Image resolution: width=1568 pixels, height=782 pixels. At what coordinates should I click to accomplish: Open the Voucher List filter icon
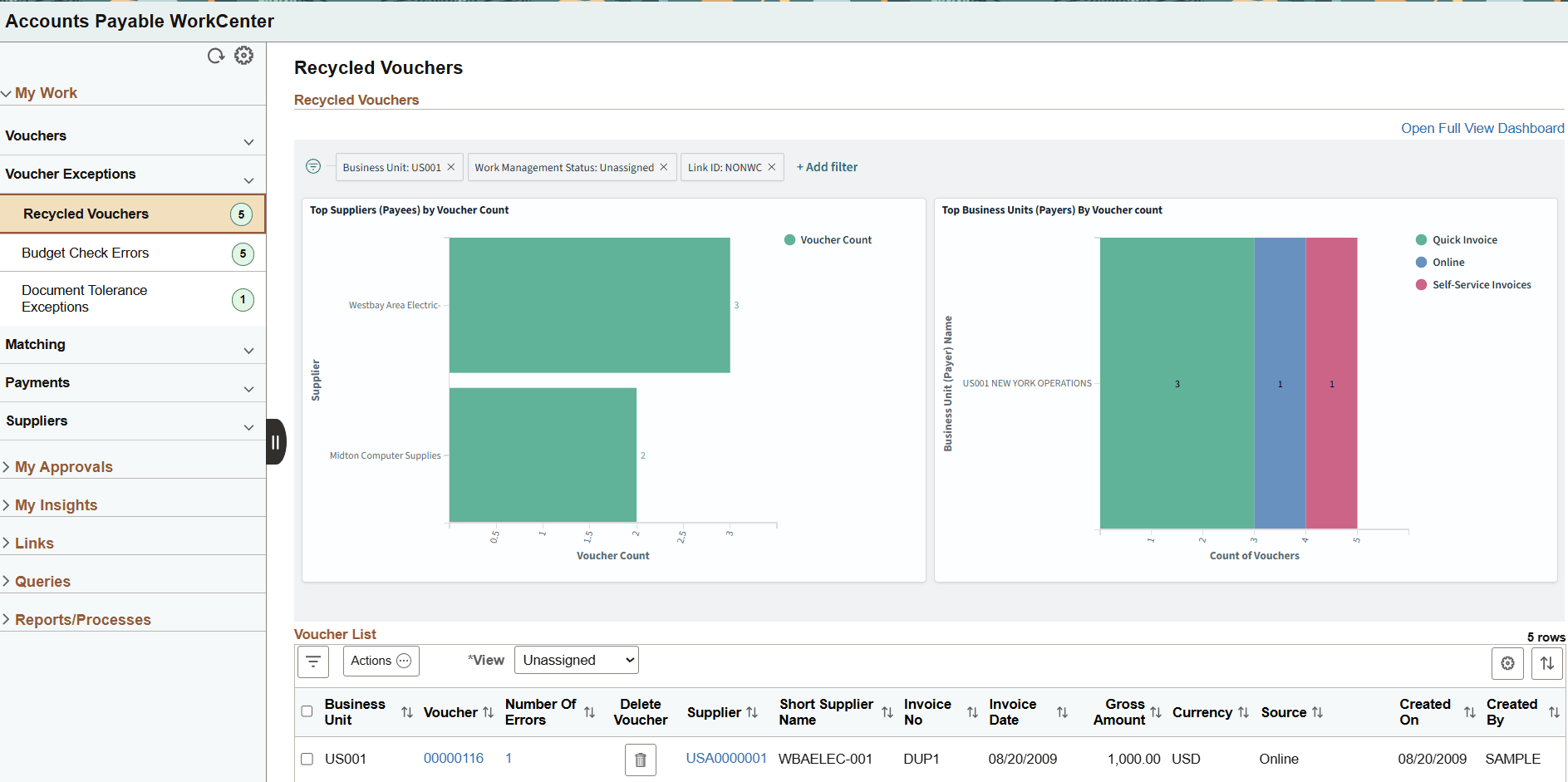pyautogui.click(x=313, y=662)
